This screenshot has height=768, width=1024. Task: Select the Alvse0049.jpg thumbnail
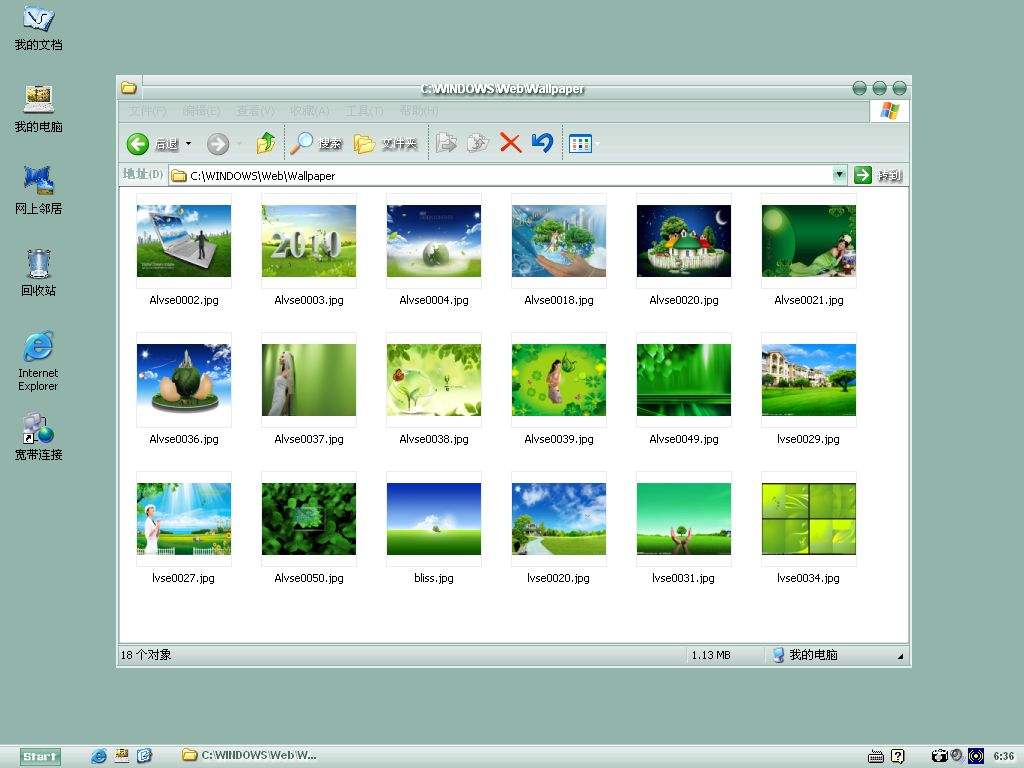pyautogui.click(x=684, y=380)
